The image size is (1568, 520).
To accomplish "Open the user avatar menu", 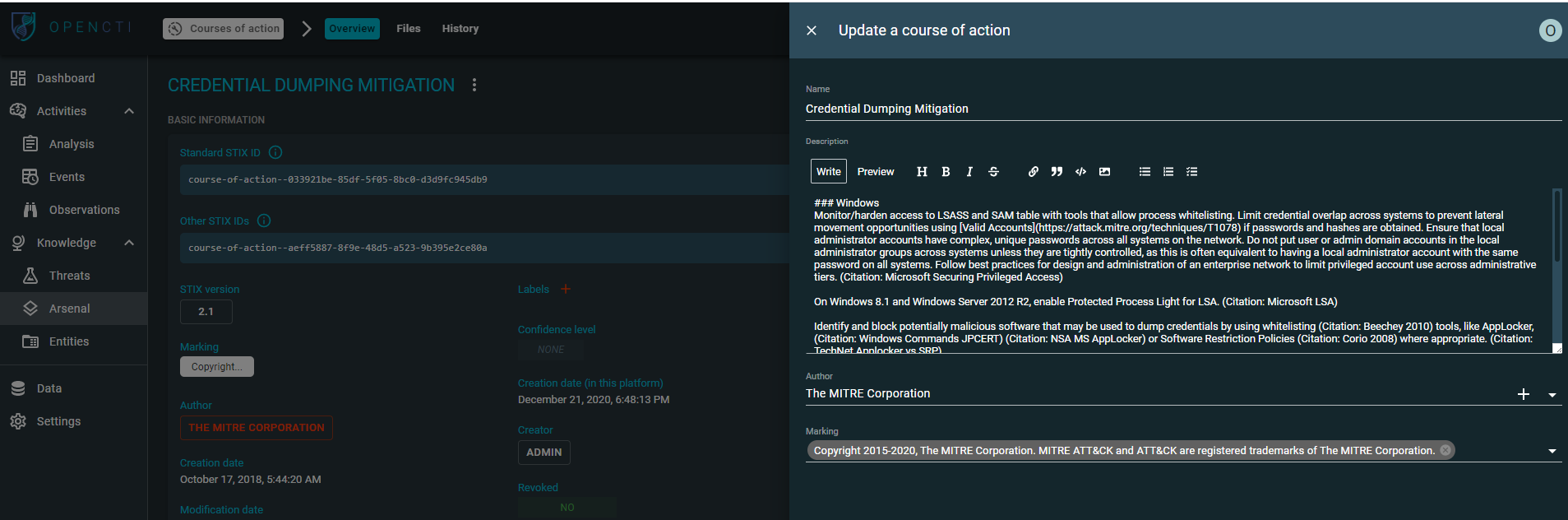I will [1550, 30].
